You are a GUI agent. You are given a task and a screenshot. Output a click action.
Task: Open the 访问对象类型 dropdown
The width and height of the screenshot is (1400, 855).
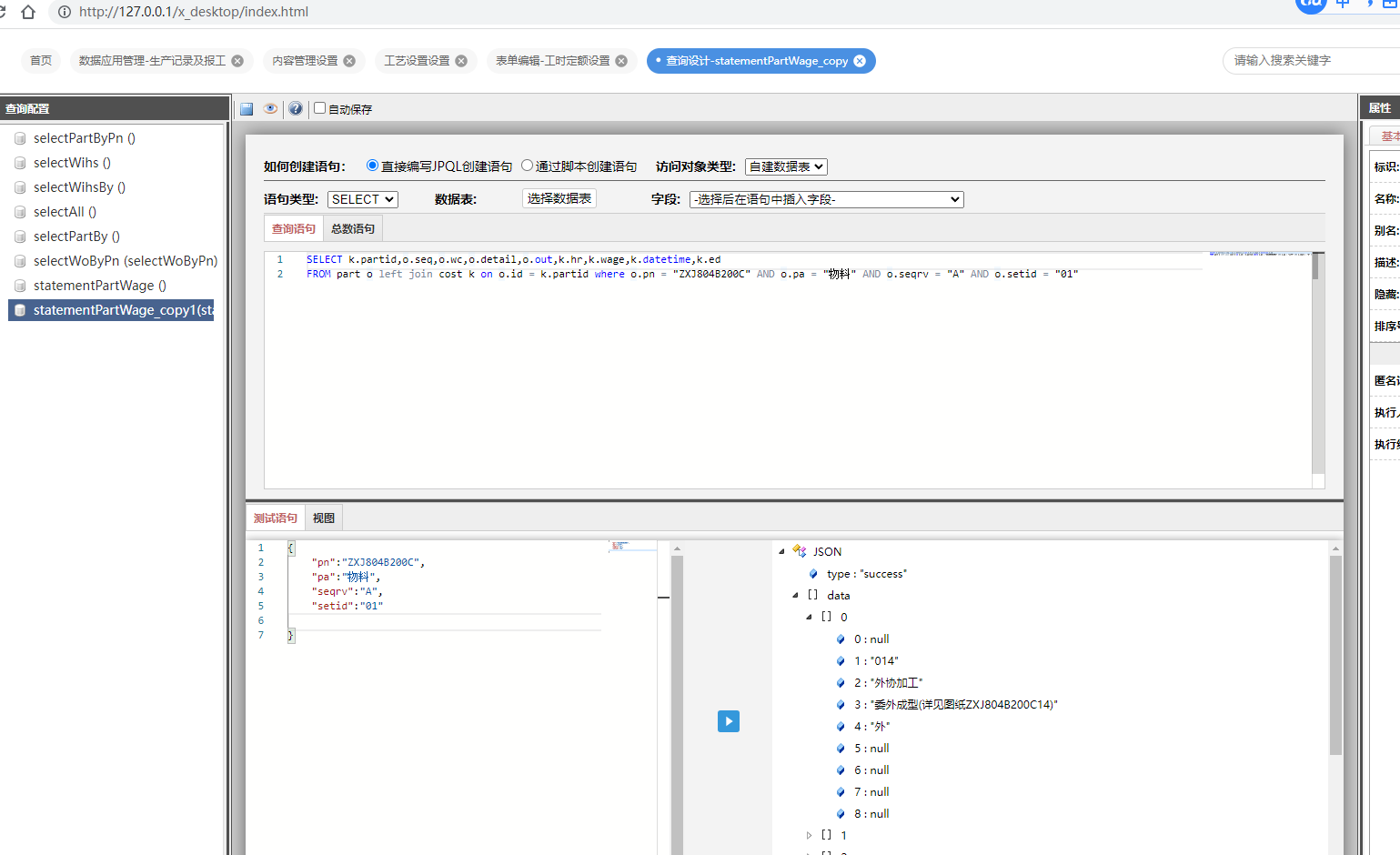(x=786, y=166)
